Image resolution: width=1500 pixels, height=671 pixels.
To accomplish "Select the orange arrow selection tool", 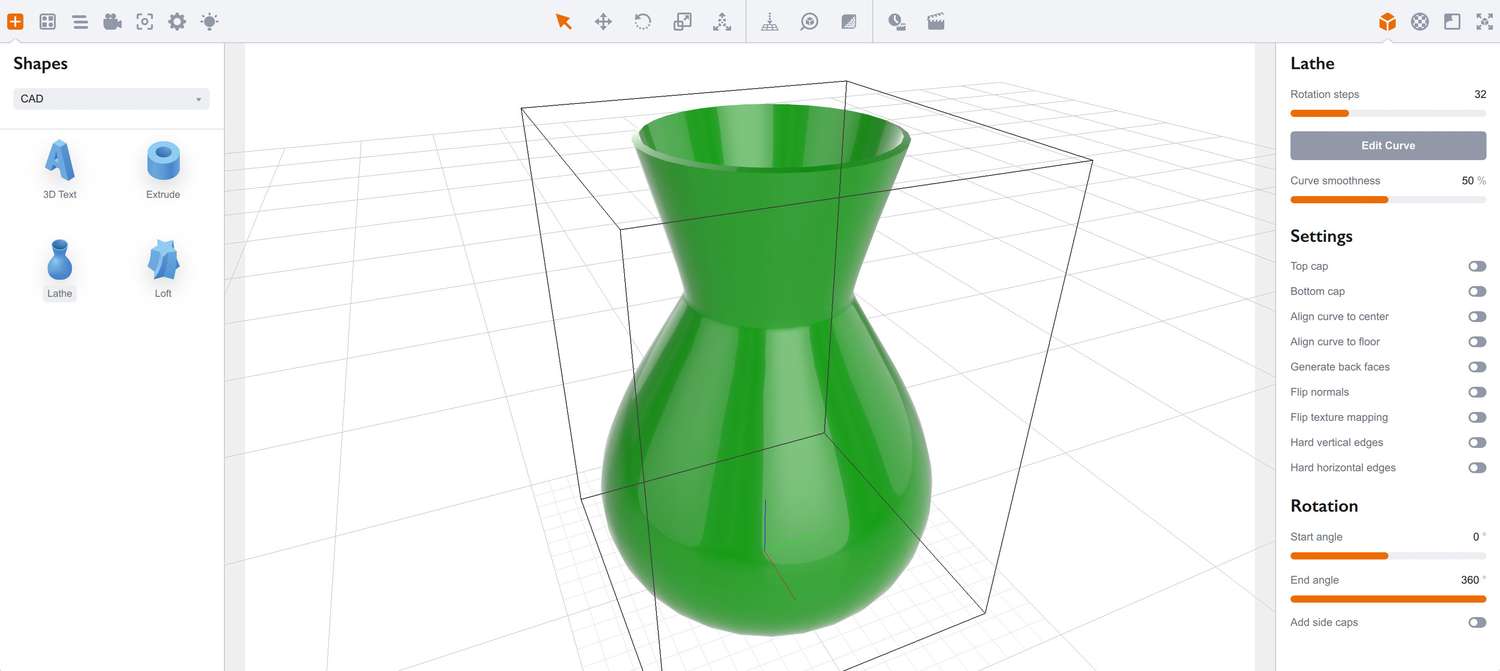I will [x=564, y=21].
